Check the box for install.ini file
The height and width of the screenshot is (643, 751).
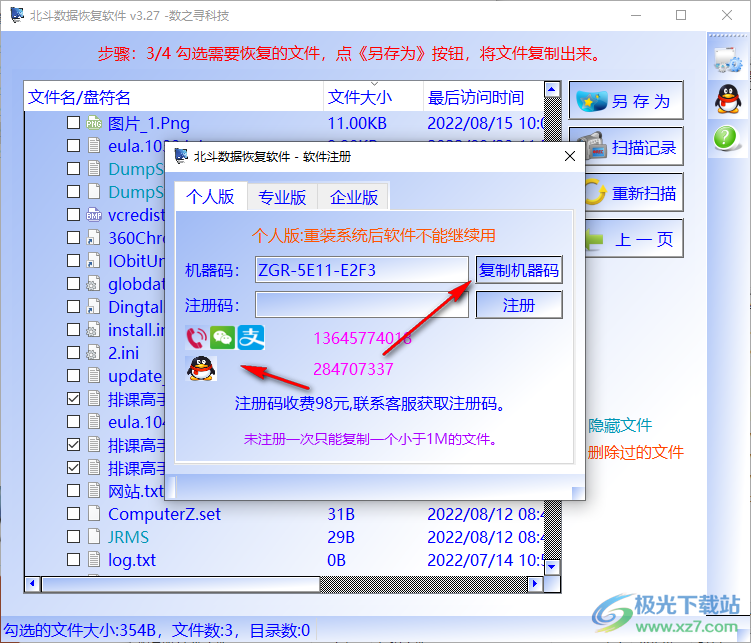tap(73, 330)
